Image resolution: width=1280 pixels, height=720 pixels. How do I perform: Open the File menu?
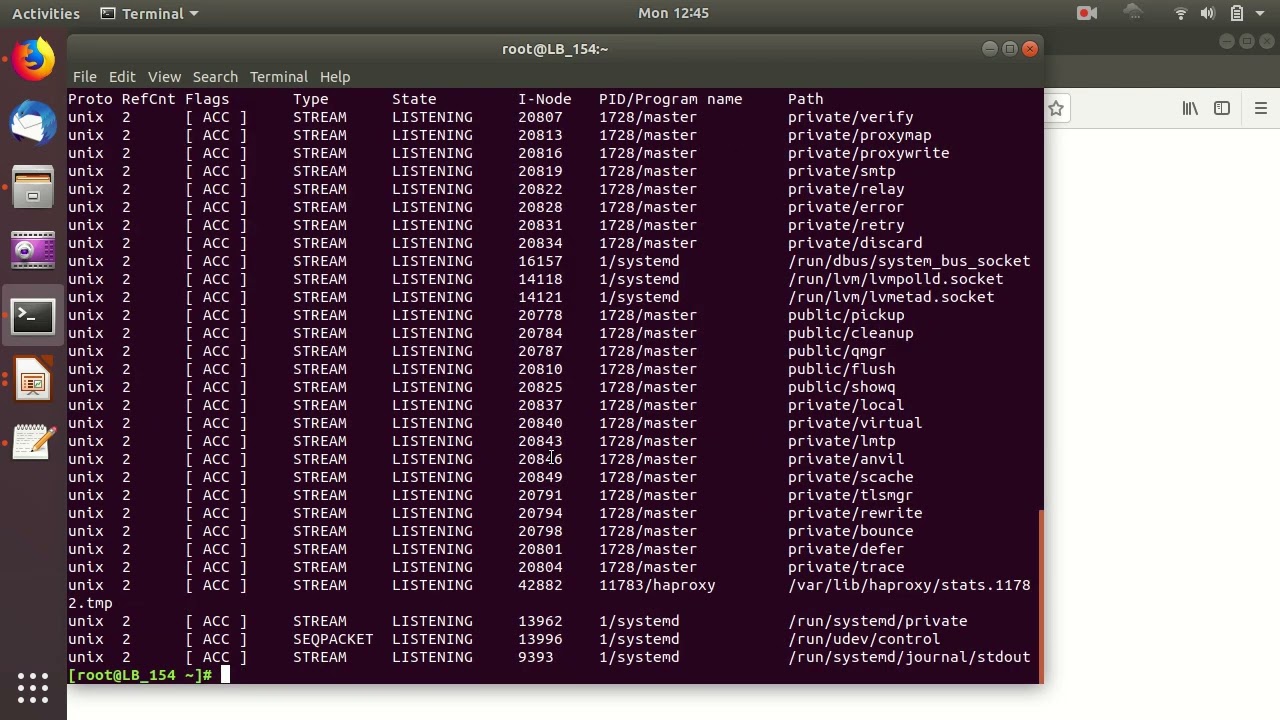click(84, 77)
